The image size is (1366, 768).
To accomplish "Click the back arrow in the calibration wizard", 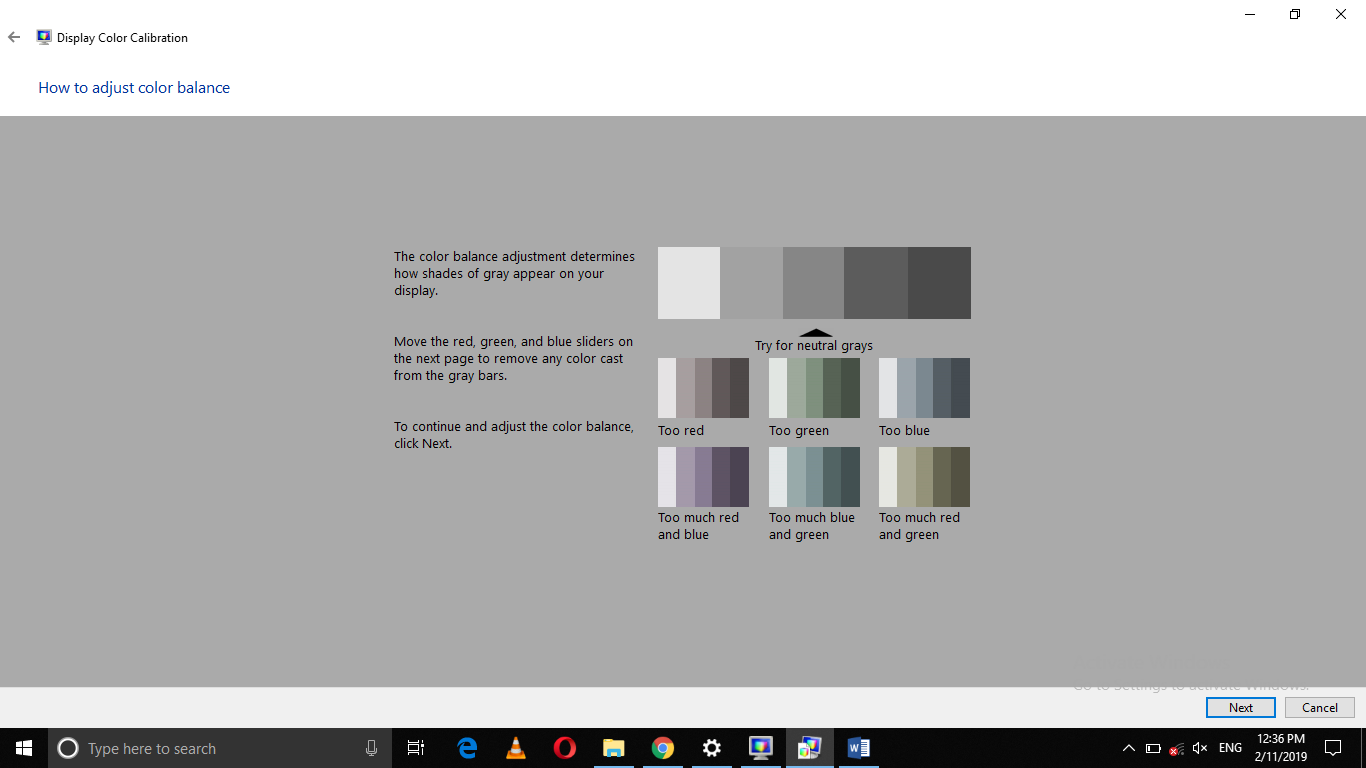I will 14,37.
